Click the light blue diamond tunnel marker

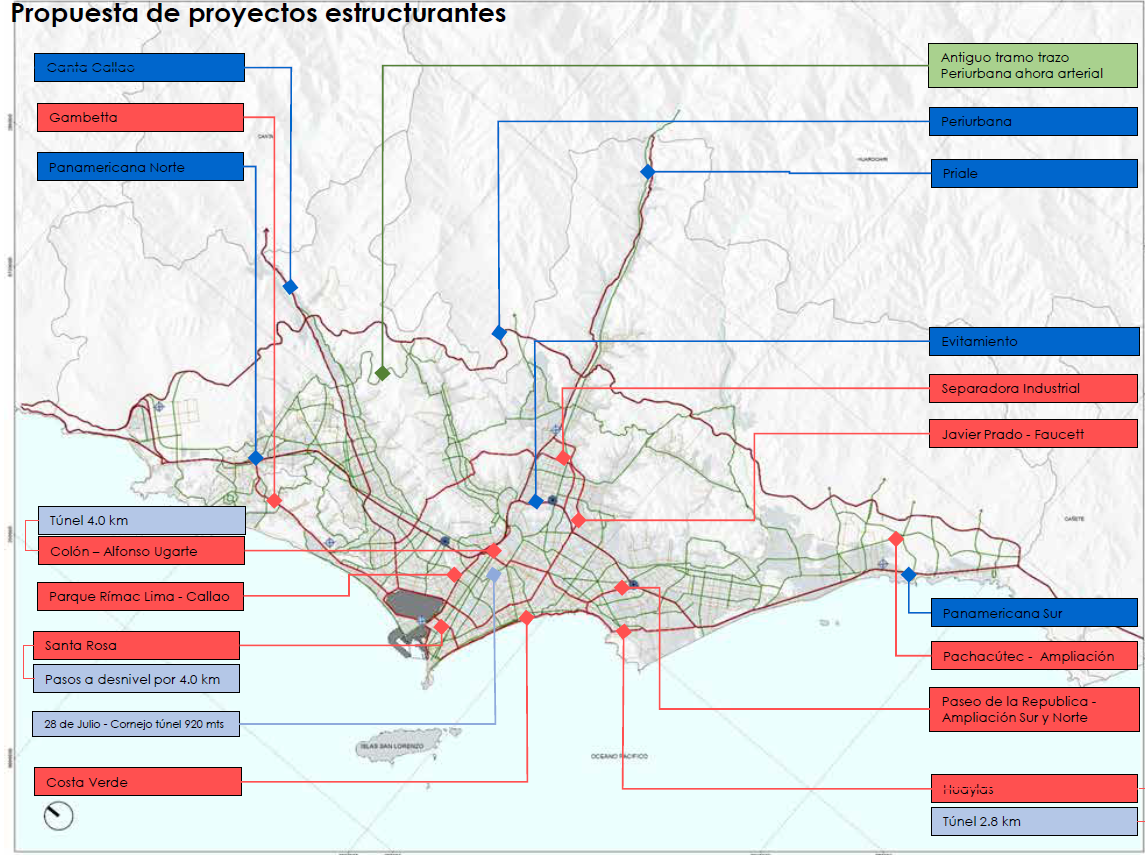point(494,575)
